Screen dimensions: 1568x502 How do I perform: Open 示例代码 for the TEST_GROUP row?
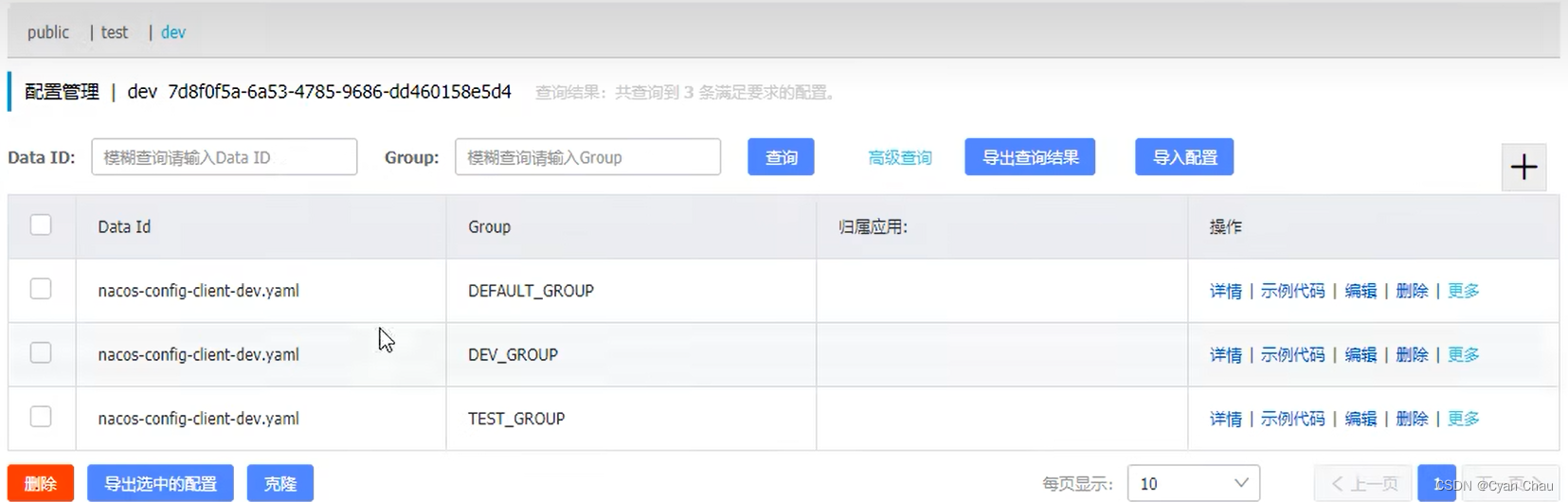pyautogui.click(x=1293, y=419)
